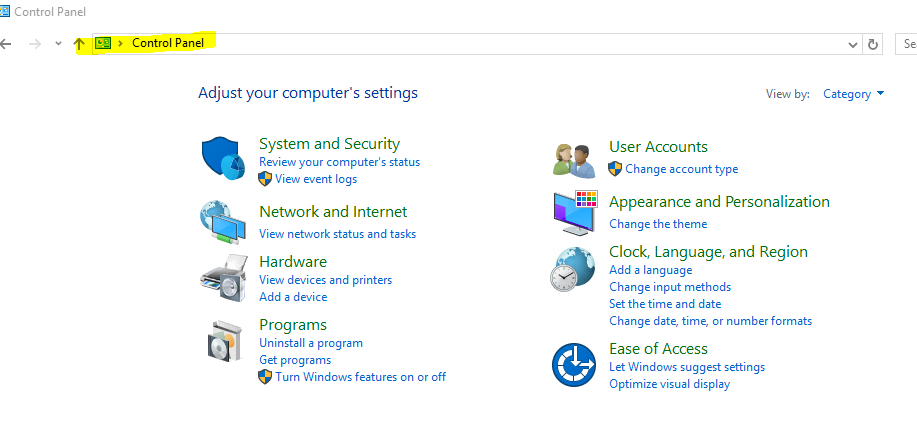Screen dimensions: 917x441
Task: Open the Programs disc box icon
Action: (223, 341)
